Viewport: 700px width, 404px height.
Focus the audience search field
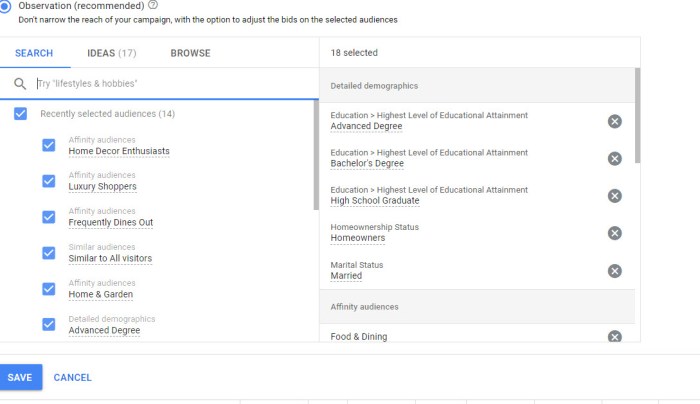click(170, 84)
